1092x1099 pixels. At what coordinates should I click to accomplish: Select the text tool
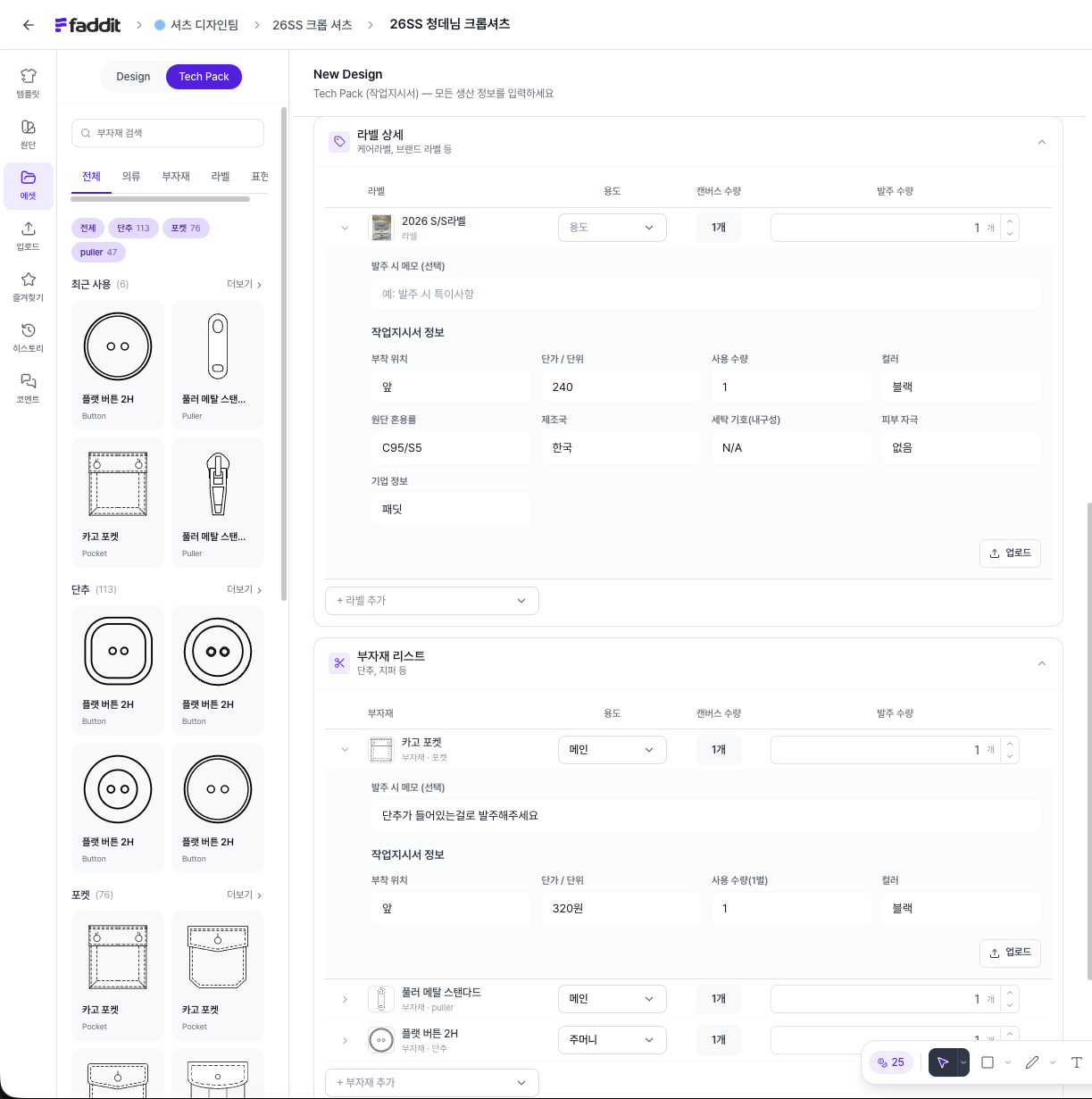pyautogui.click(x=1077, y=1062)
